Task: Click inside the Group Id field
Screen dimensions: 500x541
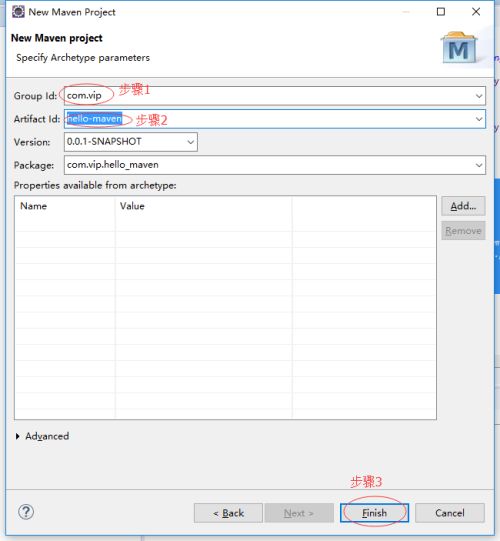Action: click(x=274, y=96)
